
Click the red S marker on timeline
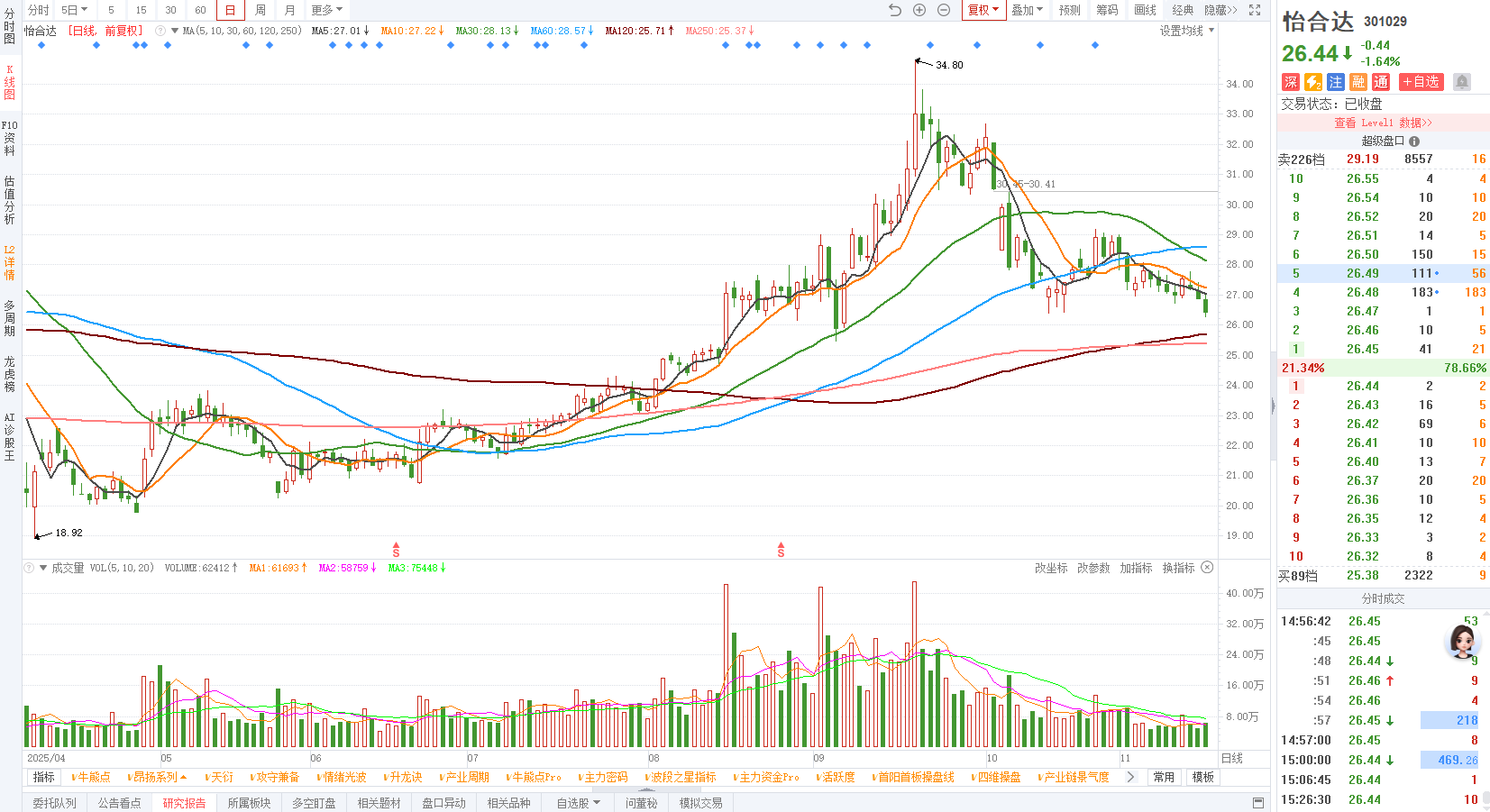(x=396, y=550)
